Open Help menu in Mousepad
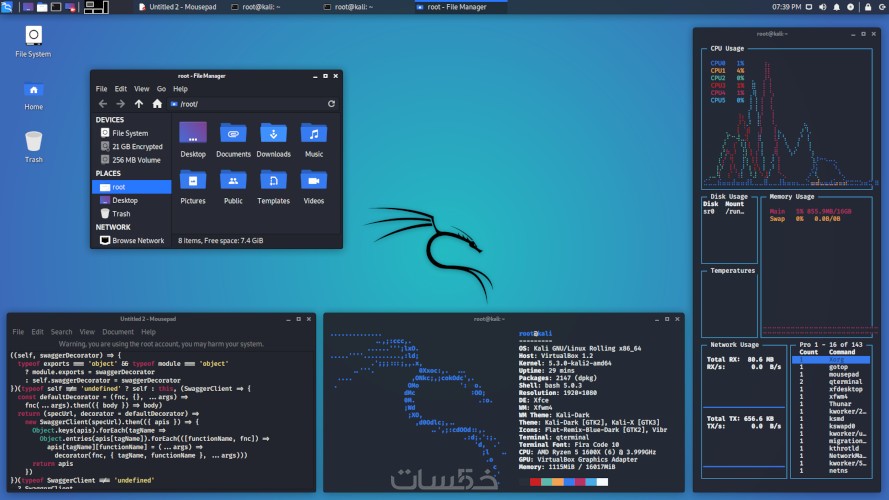The width and height of the screenshot is (889, 500). pyautogui.click(x=149, y=332)
